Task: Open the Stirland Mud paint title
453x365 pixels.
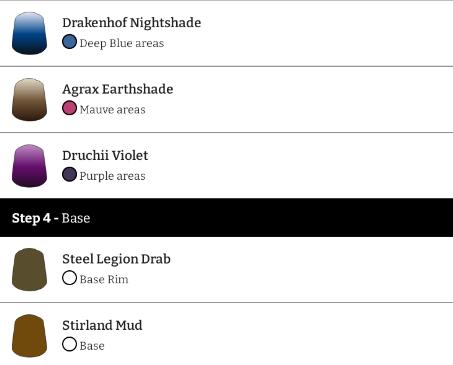Action: (102, 325)
